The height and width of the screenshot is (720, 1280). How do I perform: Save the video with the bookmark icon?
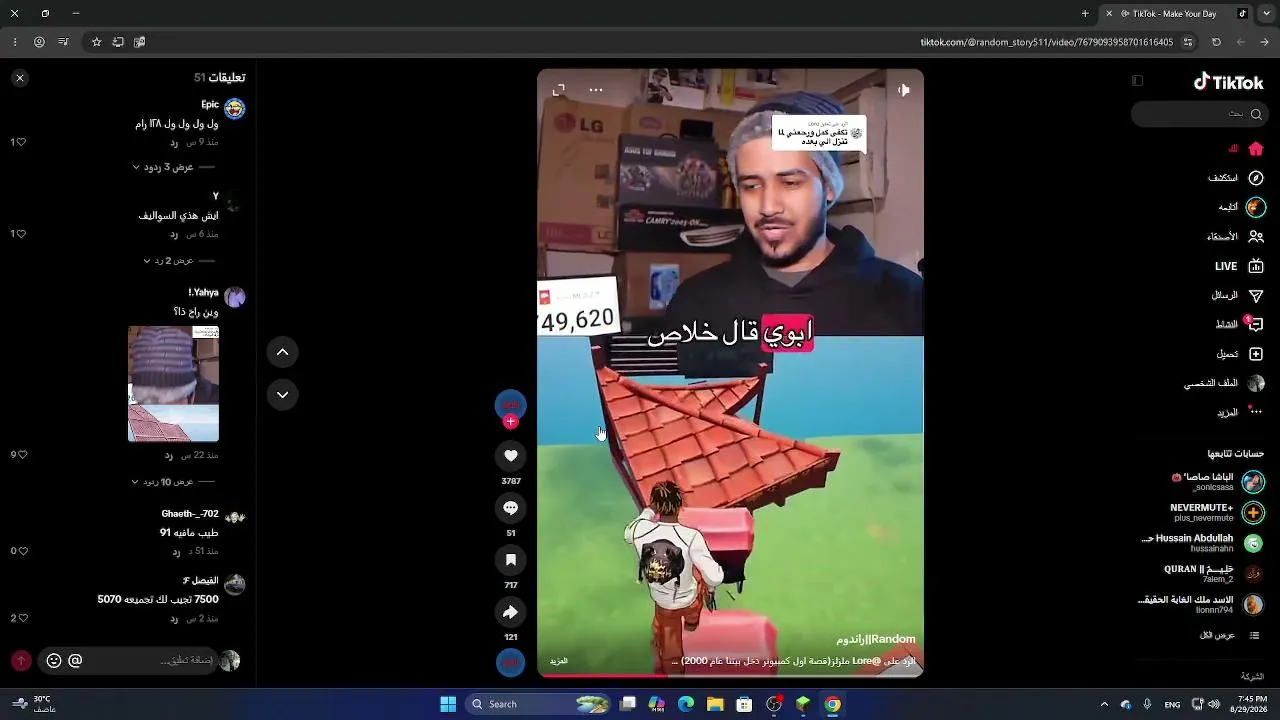(x=511, y=560)
